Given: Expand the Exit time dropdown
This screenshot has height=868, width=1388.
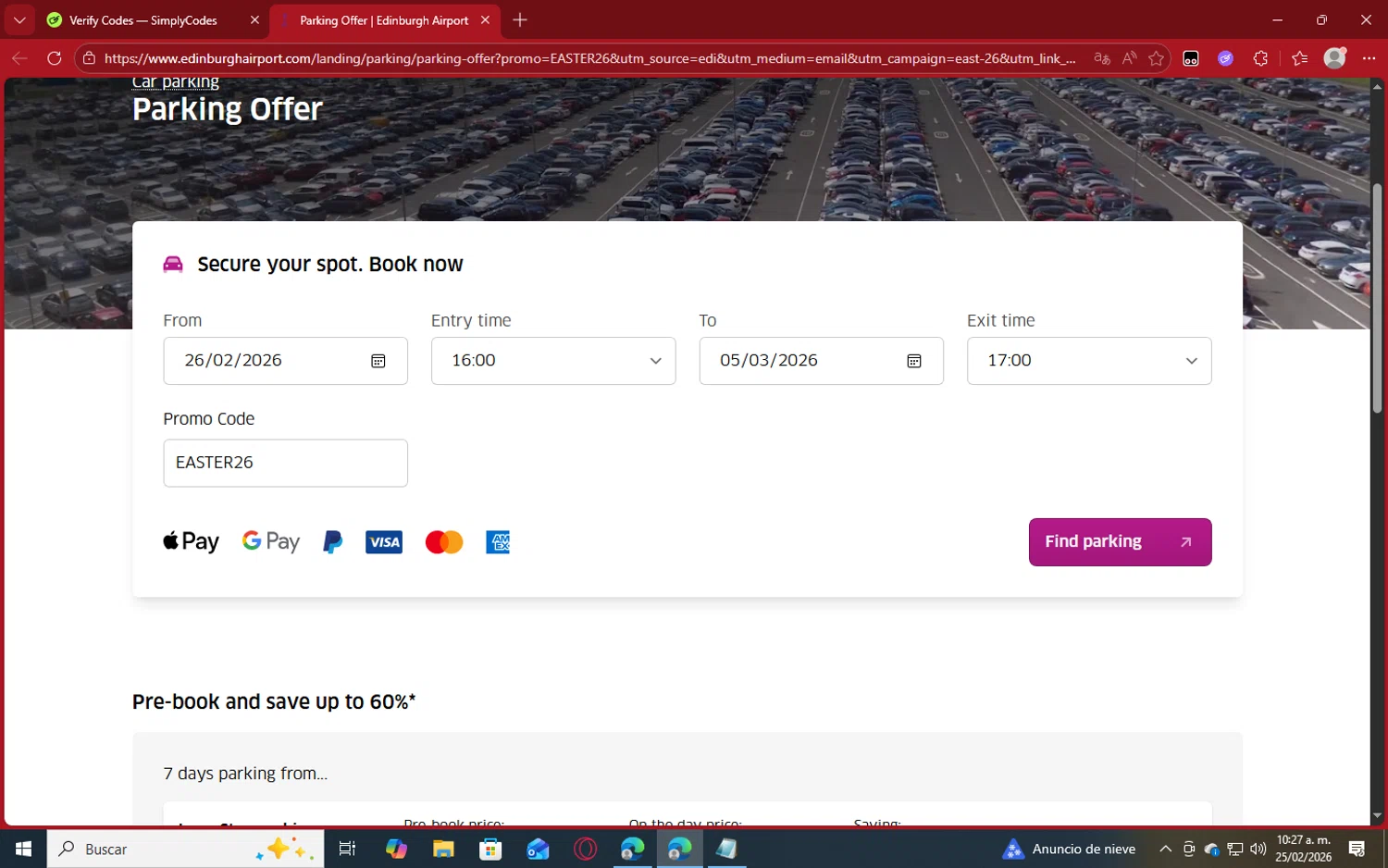Looking at the screenshot, I should click(x=1089, y=361).
